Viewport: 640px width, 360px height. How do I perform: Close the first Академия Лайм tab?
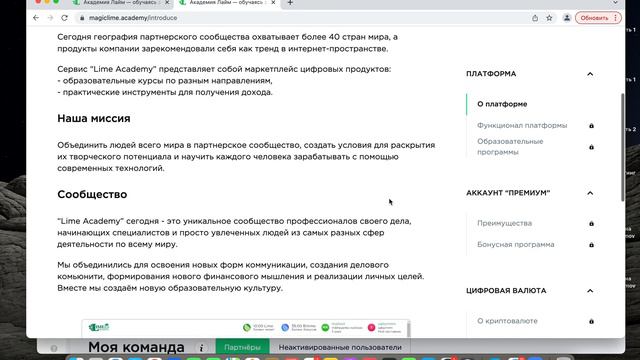pyautogui.click(x=167, y=2)
